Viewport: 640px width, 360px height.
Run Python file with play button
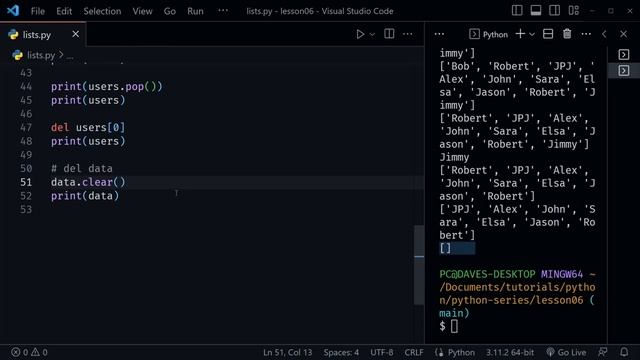click(360, 34)
